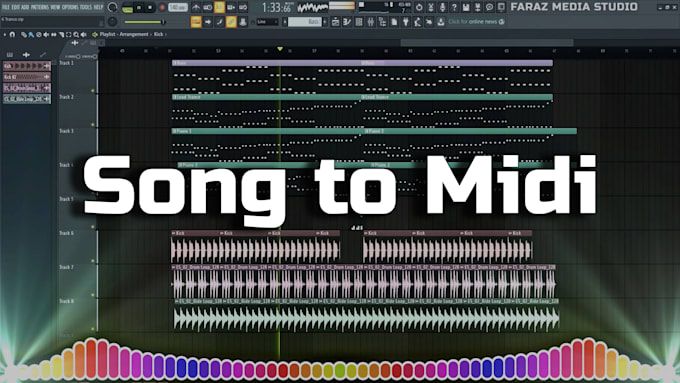Click the undo circular arrow icon

click(x=419, y=7)
